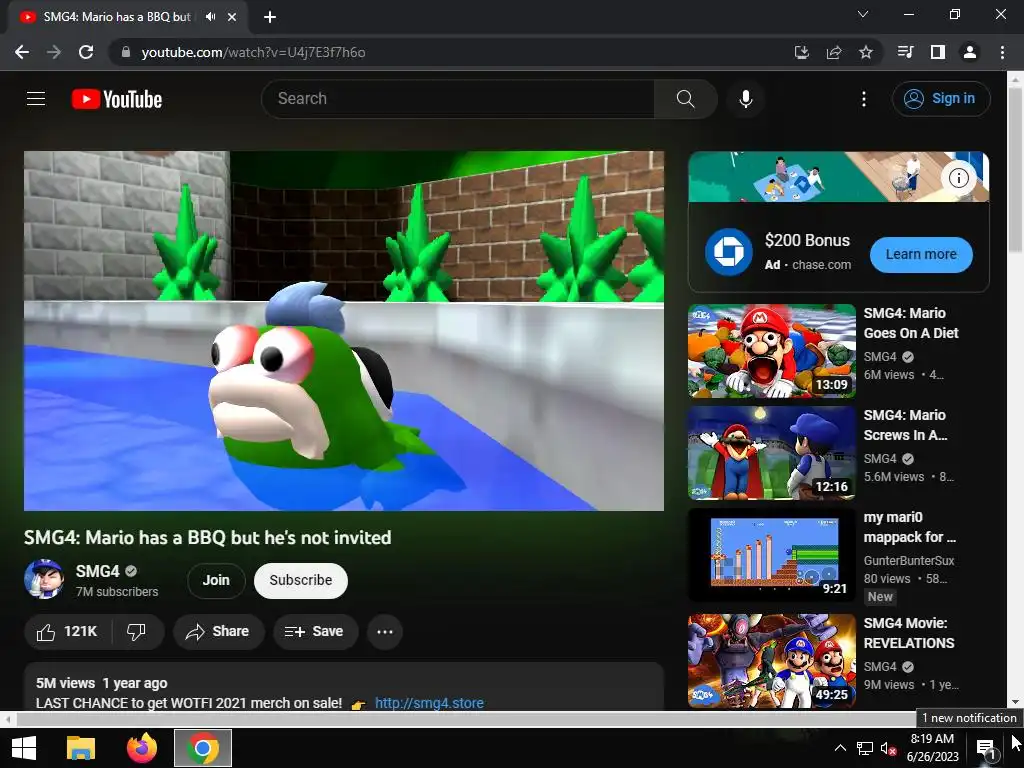This screenshot has height=768, width=1024.
Task: Close the SMG4 YouTube tab
Action: 232,17
